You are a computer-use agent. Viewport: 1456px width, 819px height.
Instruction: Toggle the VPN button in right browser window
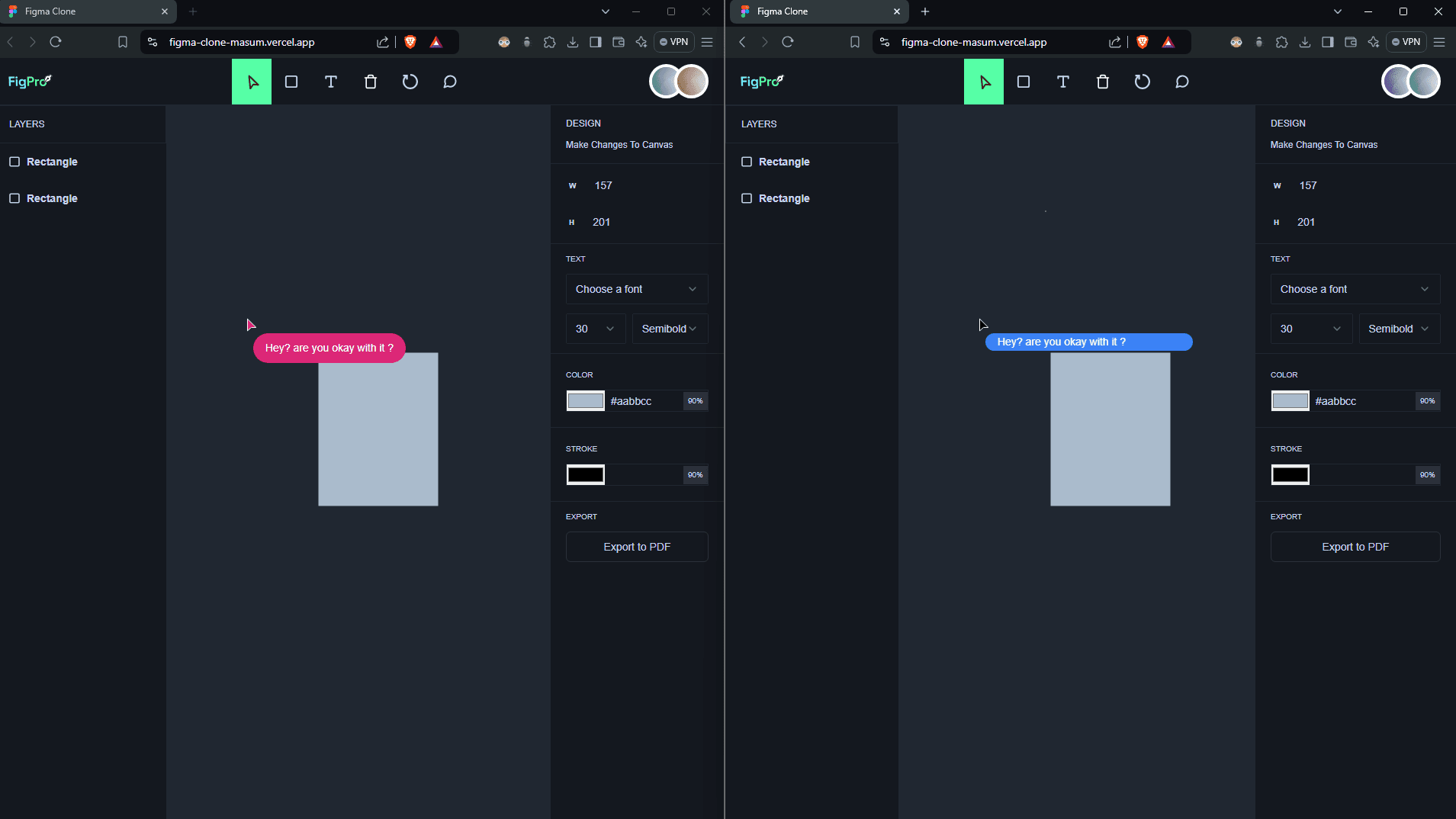point(1406,42)
